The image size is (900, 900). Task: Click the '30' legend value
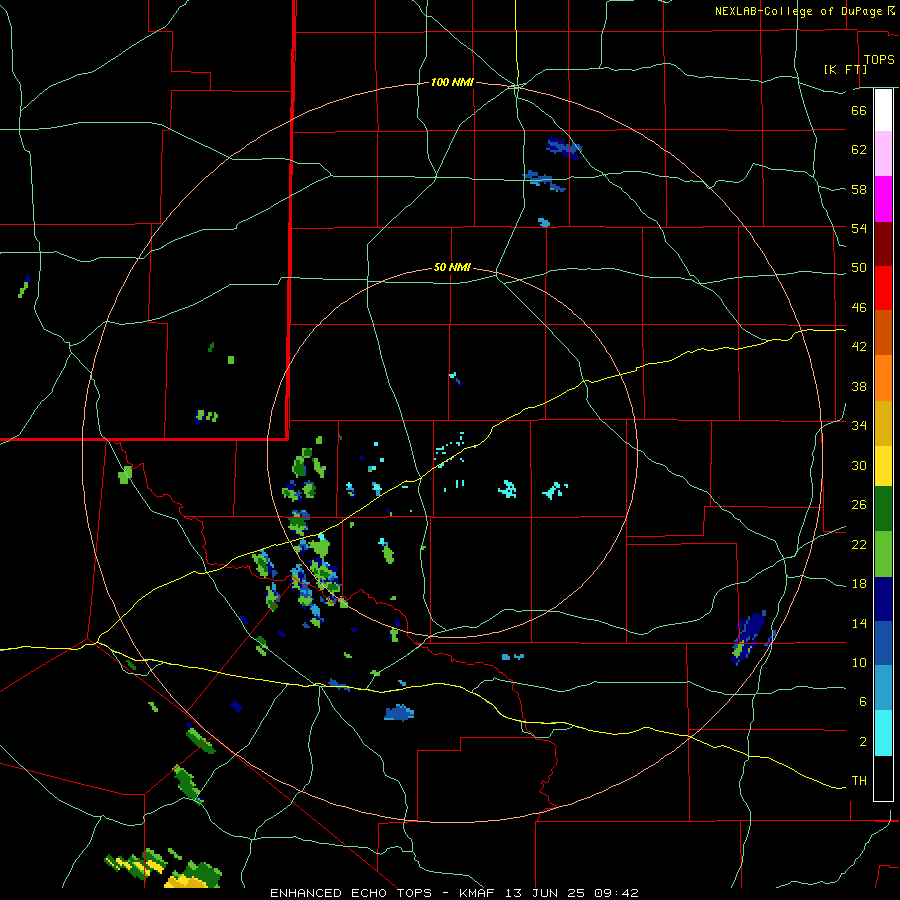[x=859, y=465]
